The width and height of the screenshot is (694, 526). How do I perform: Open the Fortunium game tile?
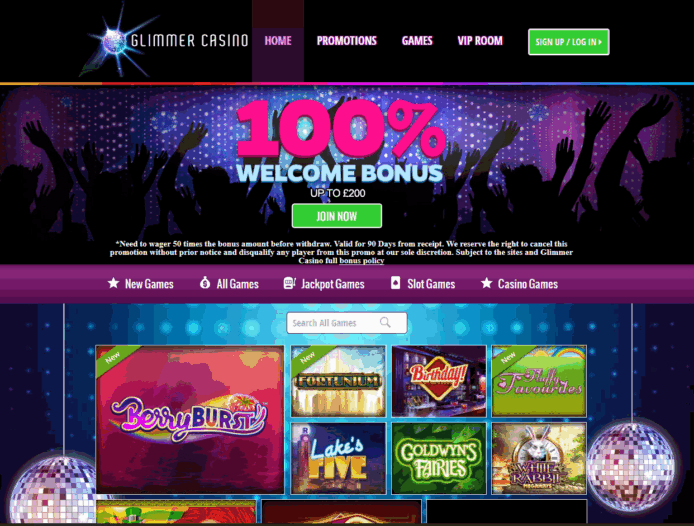338,381
